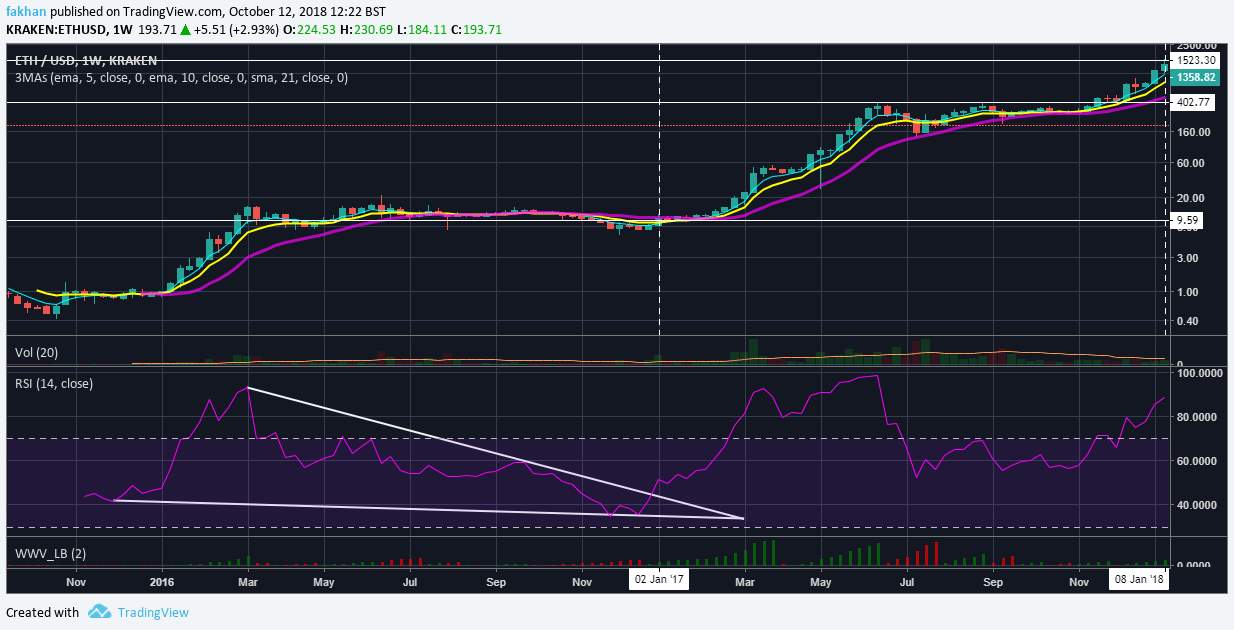Click the TradingView cloud logo icon

98,612
